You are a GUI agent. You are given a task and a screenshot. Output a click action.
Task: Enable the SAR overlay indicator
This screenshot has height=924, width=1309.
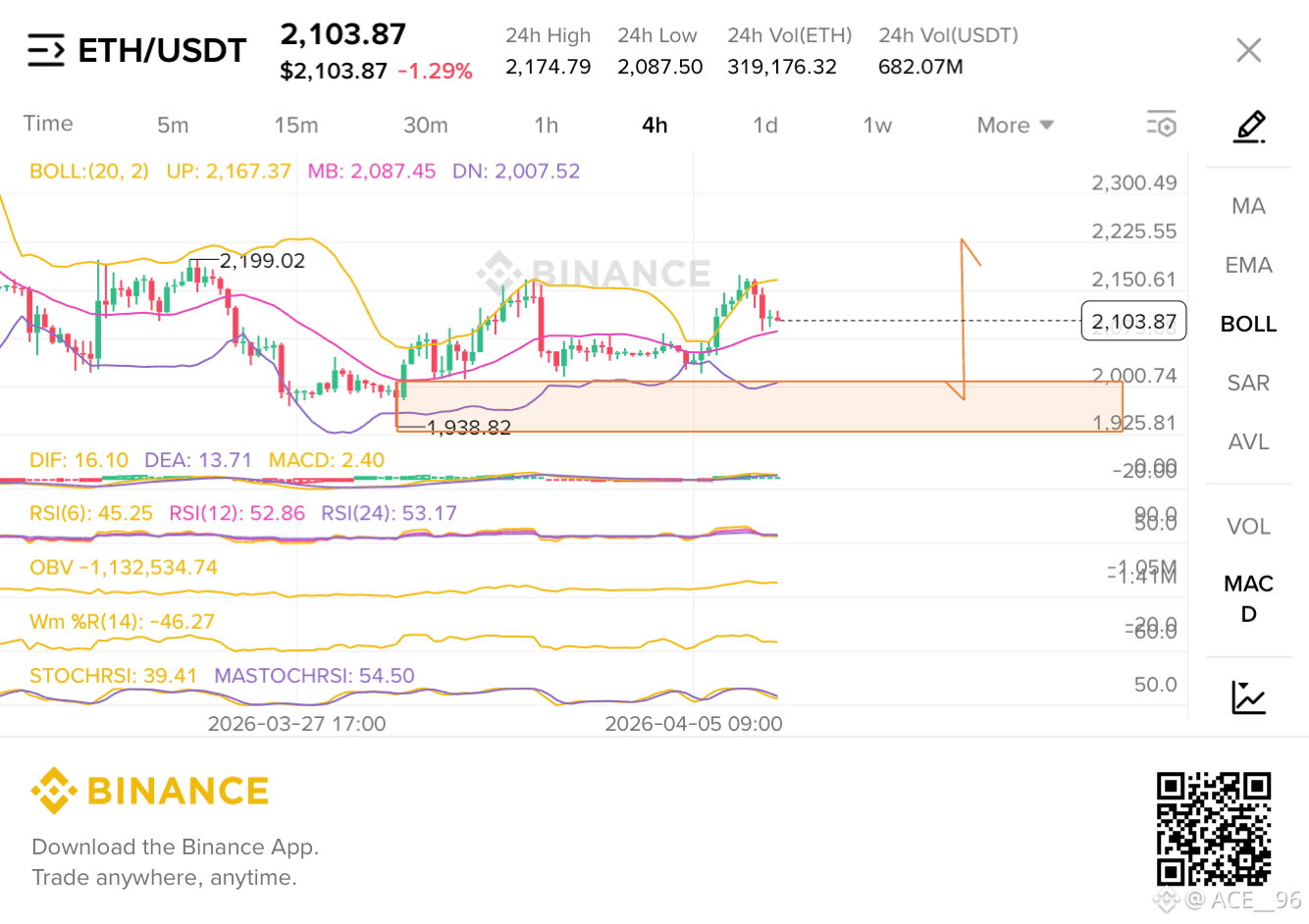1249,383
